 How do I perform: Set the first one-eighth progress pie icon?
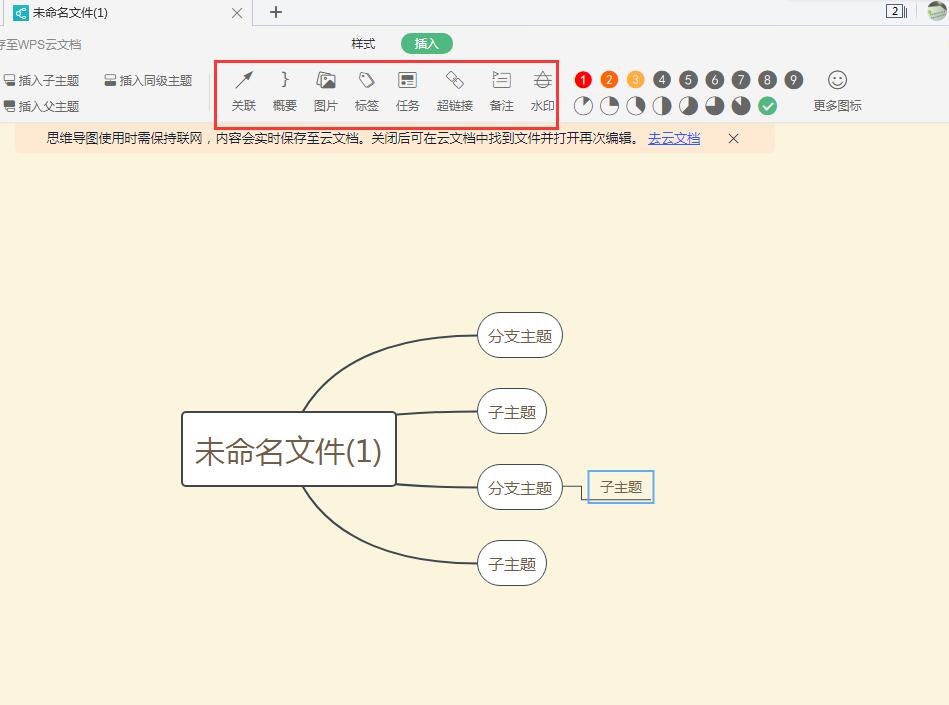pyautogui.click(x=583, y=106)
